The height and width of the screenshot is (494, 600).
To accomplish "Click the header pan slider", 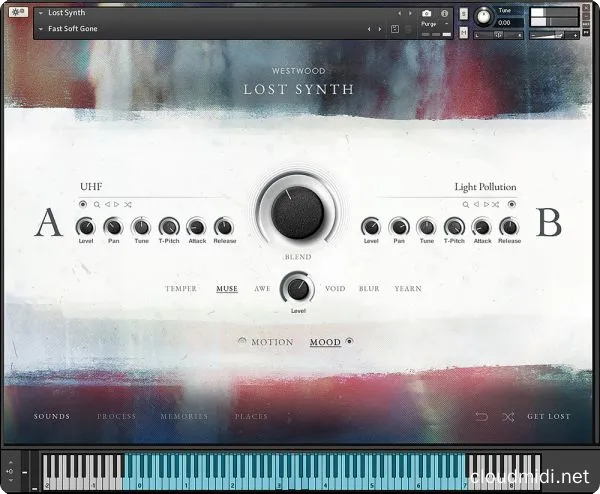I will 499,36.
